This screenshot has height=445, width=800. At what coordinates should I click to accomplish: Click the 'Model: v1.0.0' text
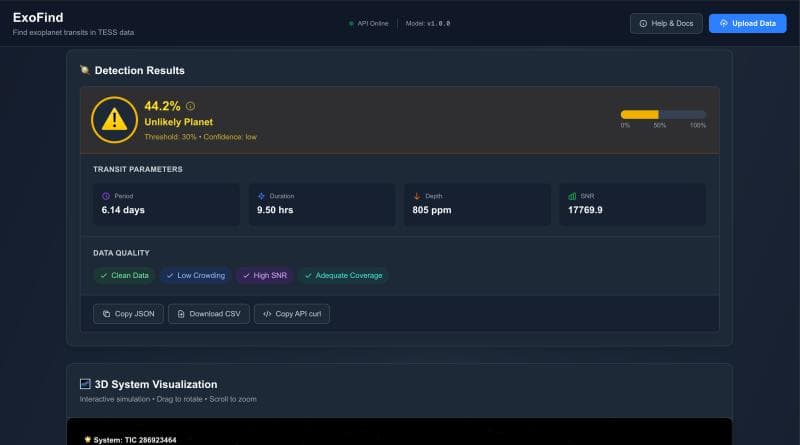(x=428, y=23)
